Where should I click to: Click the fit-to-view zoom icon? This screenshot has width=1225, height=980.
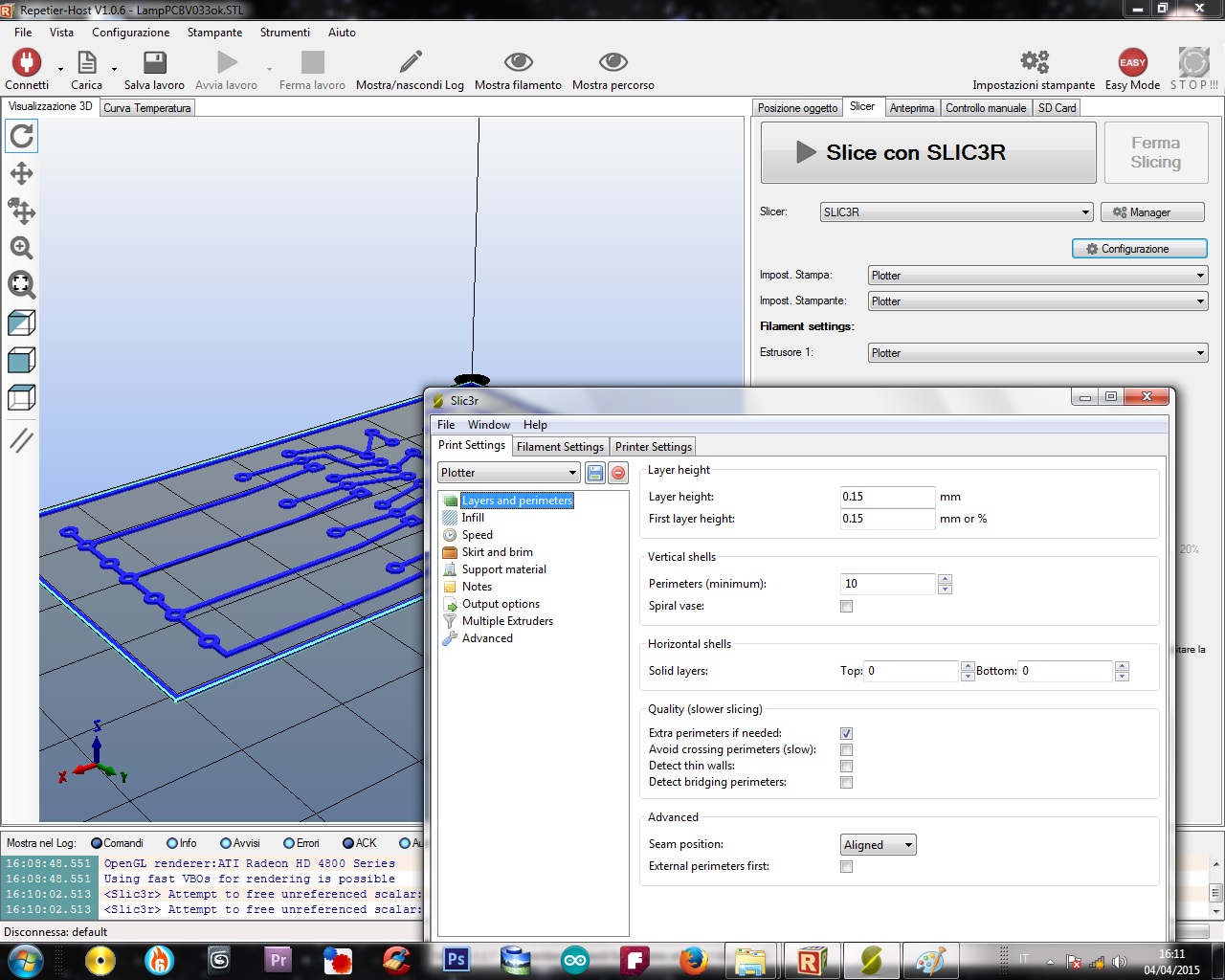pyautogui.click(x=21, y=284)
